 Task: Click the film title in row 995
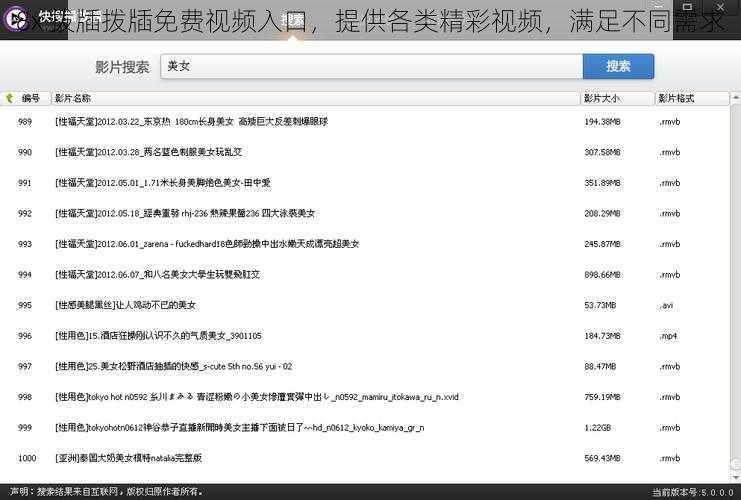[x=125, y=305]
